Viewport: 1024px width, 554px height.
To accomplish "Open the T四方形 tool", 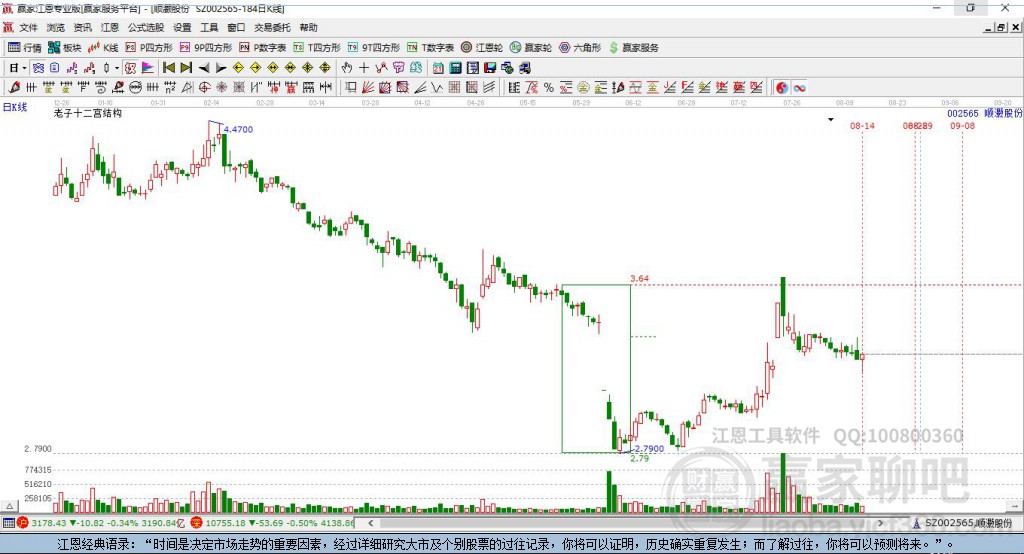I will pos(317,48).
